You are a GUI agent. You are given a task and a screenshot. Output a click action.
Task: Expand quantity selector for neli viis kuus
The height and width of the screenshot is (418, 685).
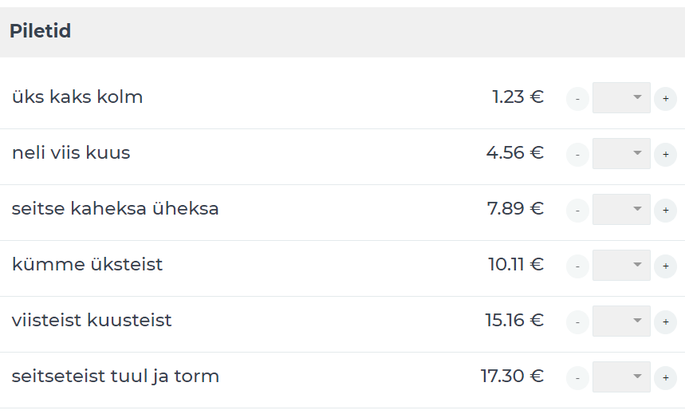[x=621, y=153]
